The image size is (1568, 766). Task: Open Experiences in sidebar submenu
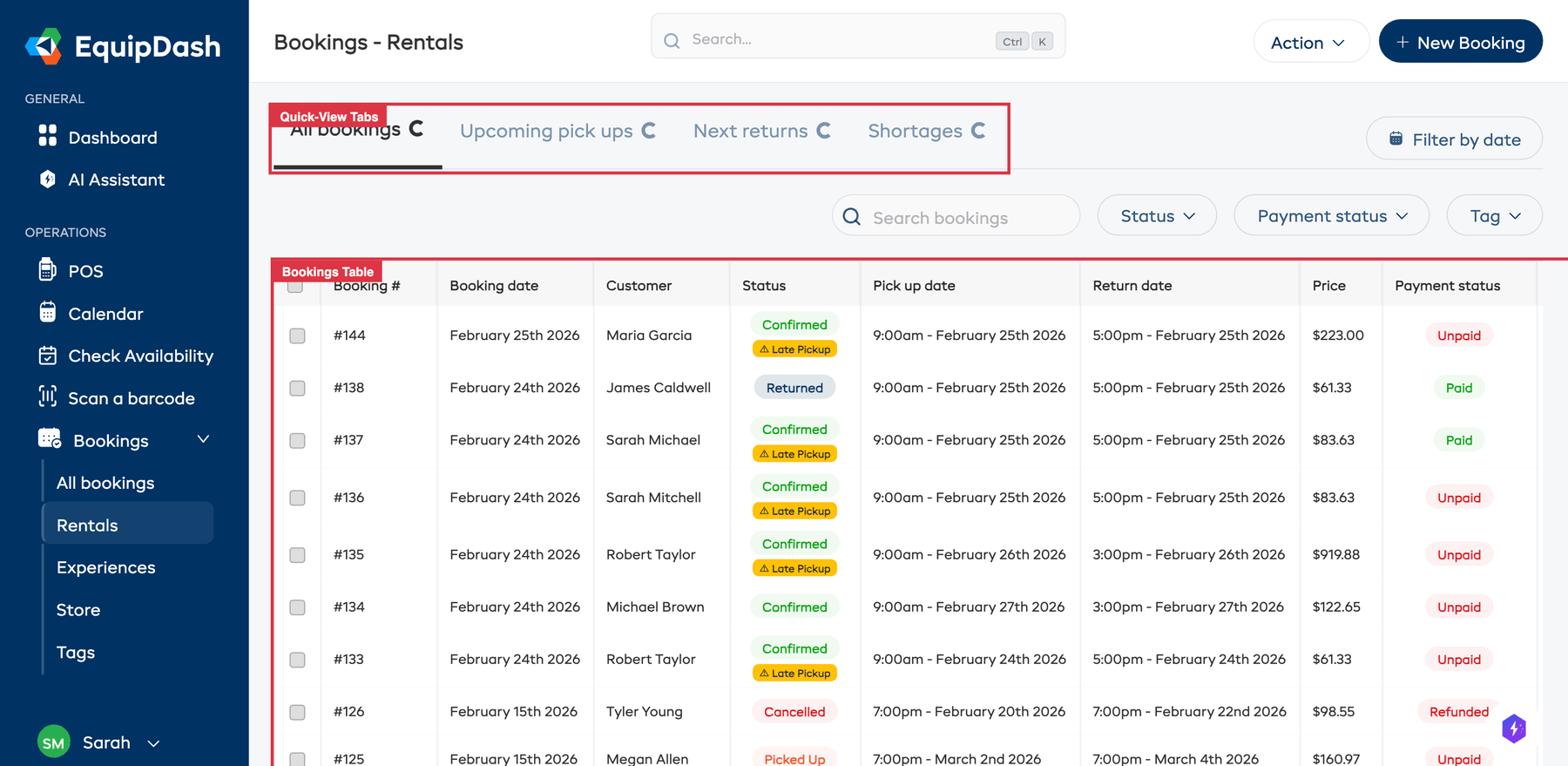pyautogui.click(x=127, y=567)
